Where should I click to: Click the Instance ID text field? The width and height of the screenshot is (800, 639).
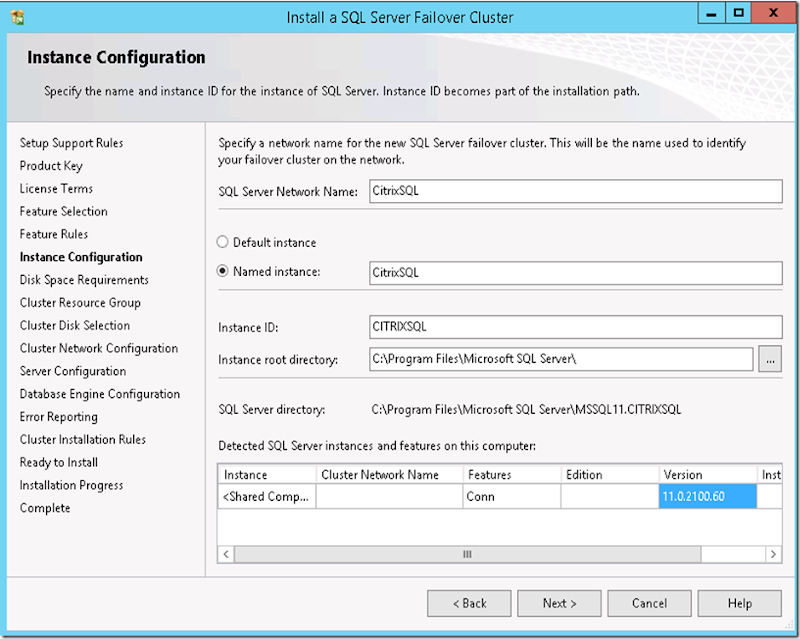(575, 327)
